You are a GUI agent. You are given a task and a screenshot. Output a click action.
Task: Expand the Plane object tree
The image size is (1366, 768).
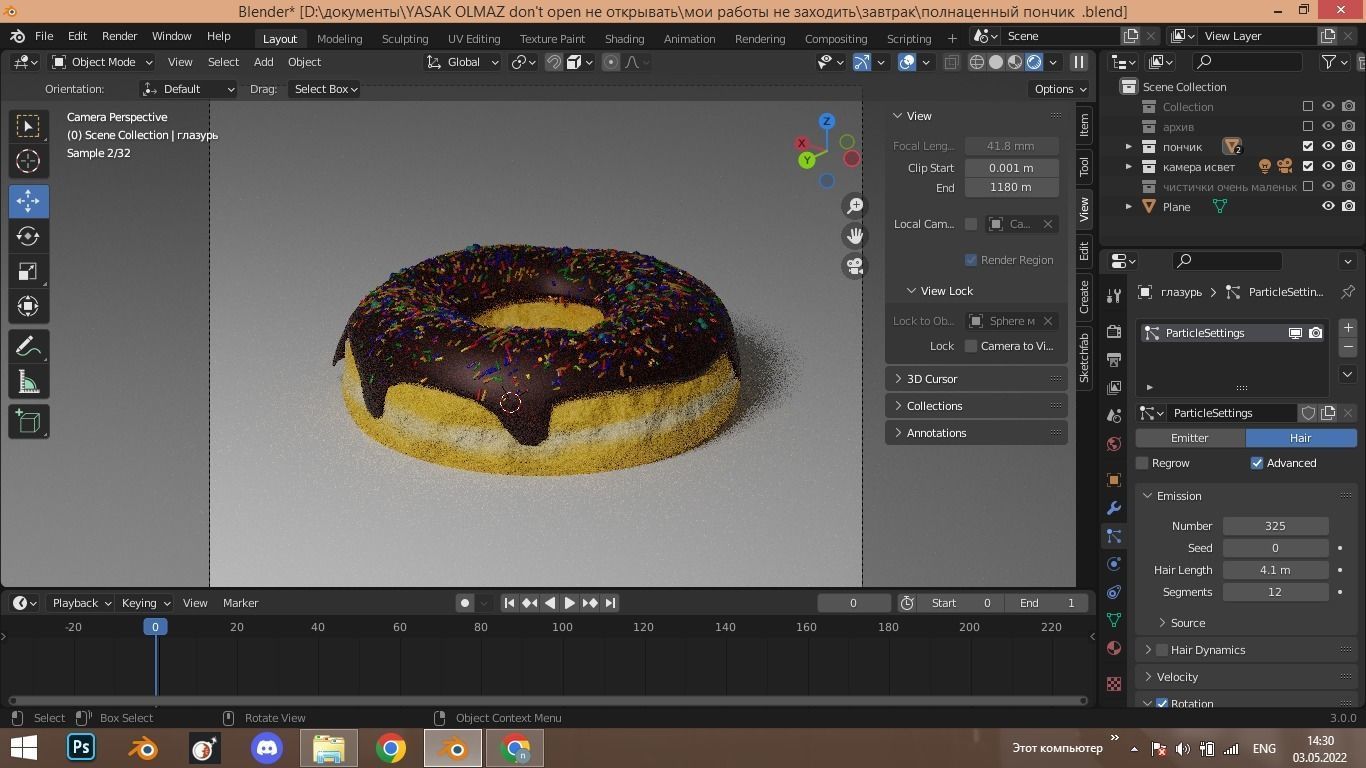tap(1129, 206)
